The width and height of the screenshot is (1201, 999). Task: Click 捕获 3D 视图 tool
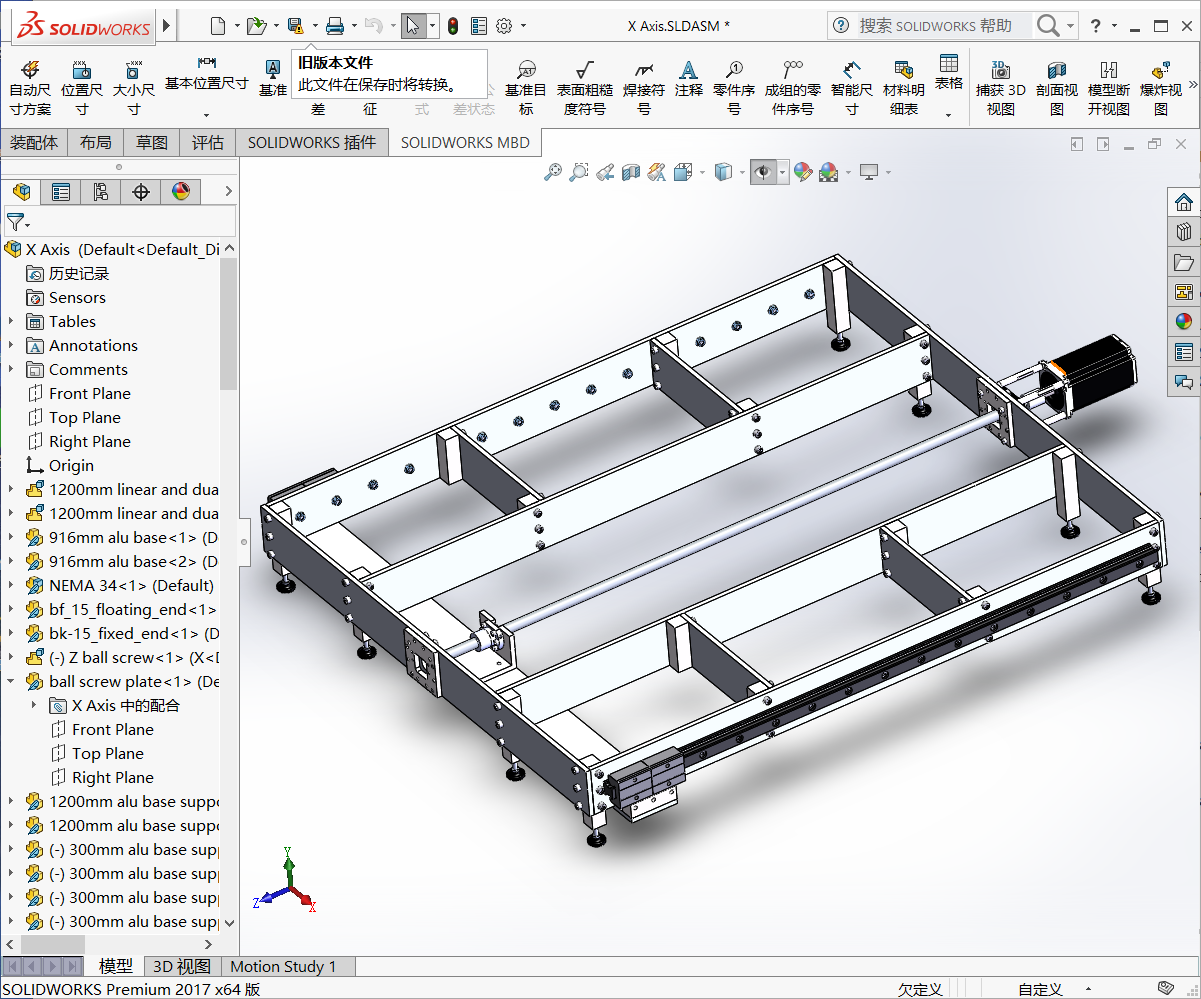click(x=1001, y=88)
